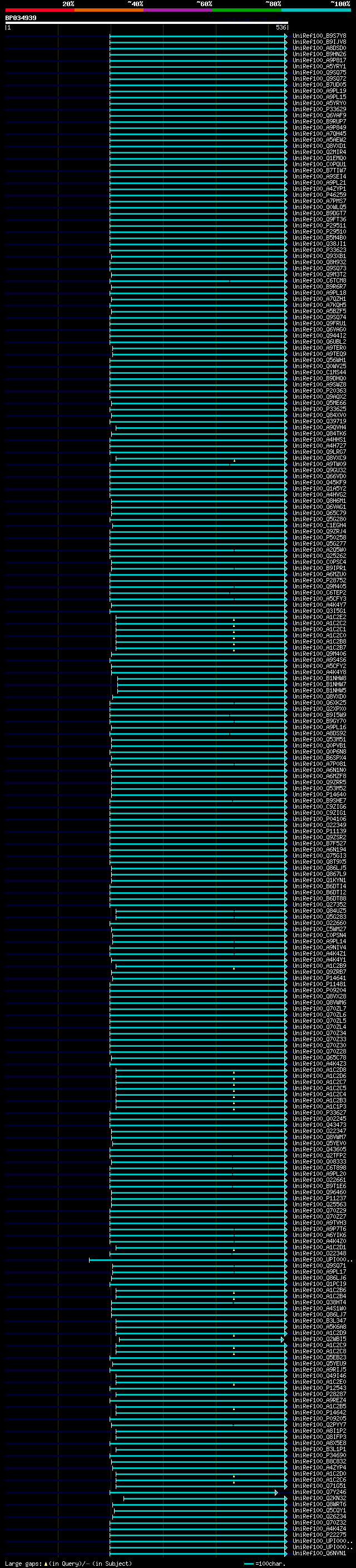Open hit UniRef100_Q5EB23
This screenshot has height=1568, width=356.
pos(319,1357)
